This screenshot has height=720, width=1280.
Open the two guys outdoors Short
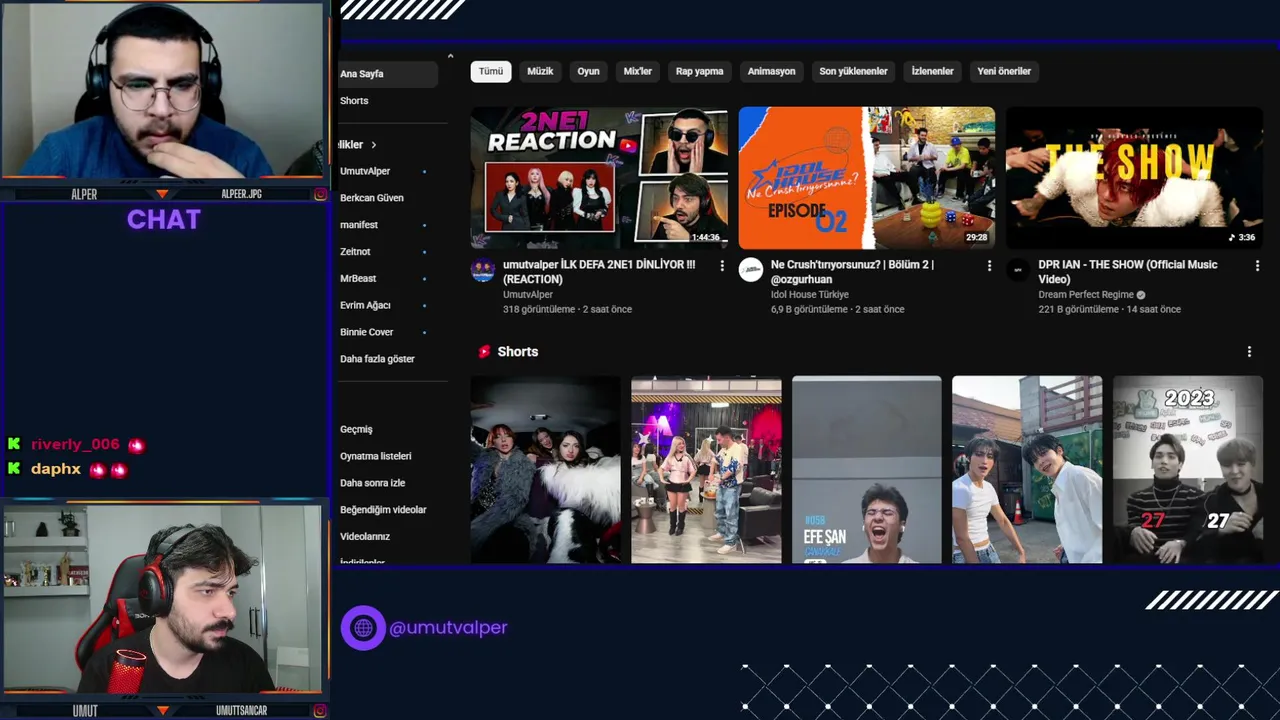(1027, 470)
